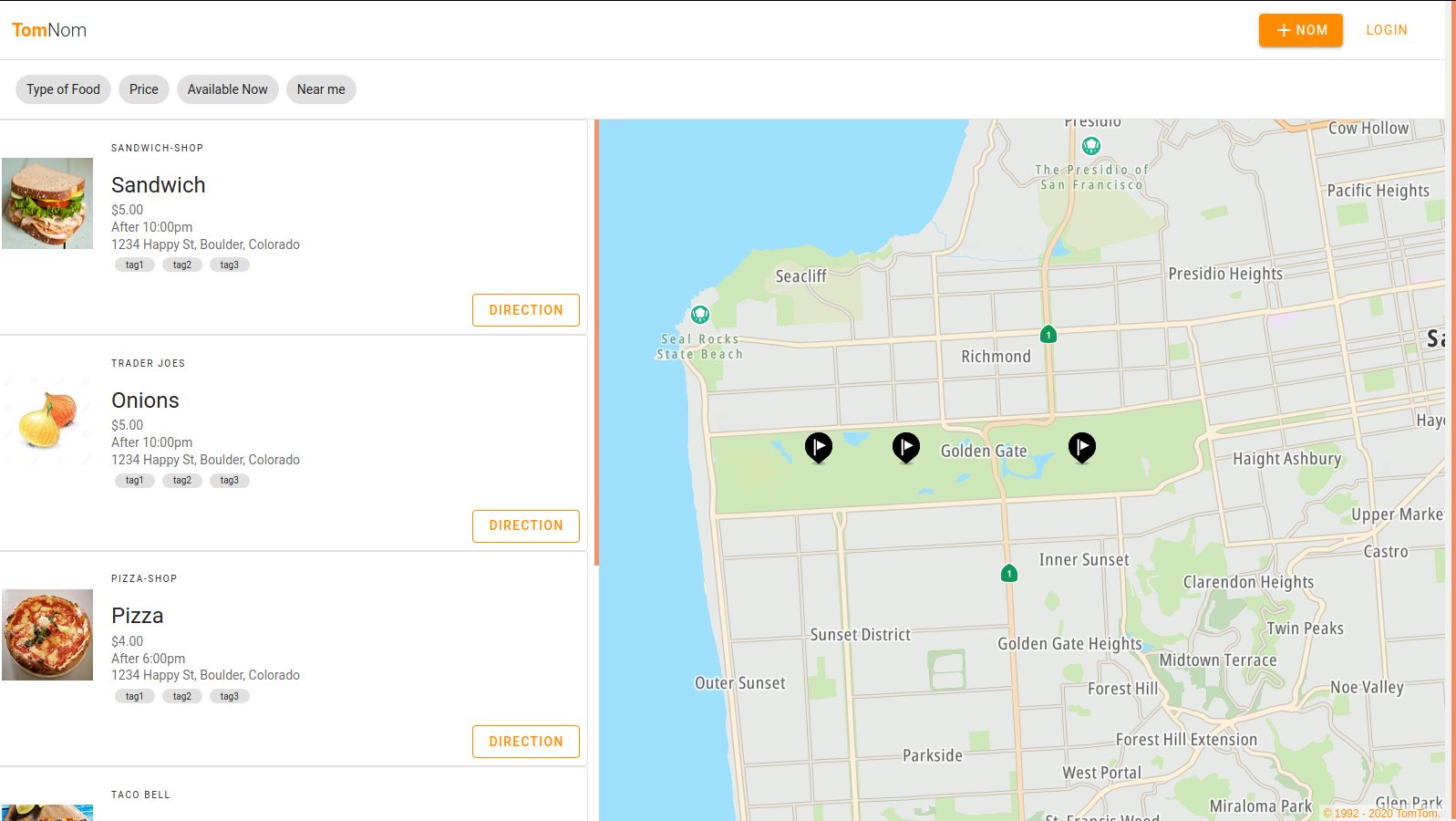Click the Sunset District map label
Screen dimensions: 1456x821
click(x=861, y=635)
